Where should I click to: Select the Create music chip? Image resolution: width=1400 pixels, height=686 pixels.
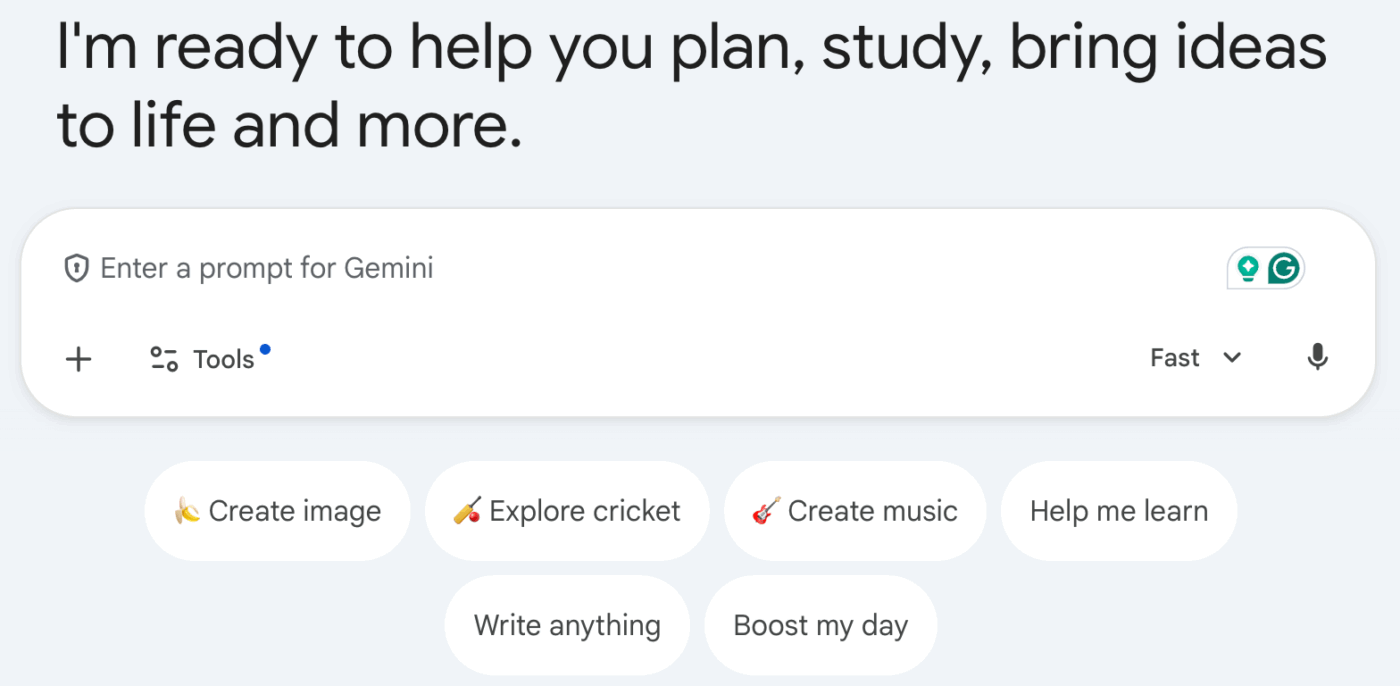[x=855, y=510]
